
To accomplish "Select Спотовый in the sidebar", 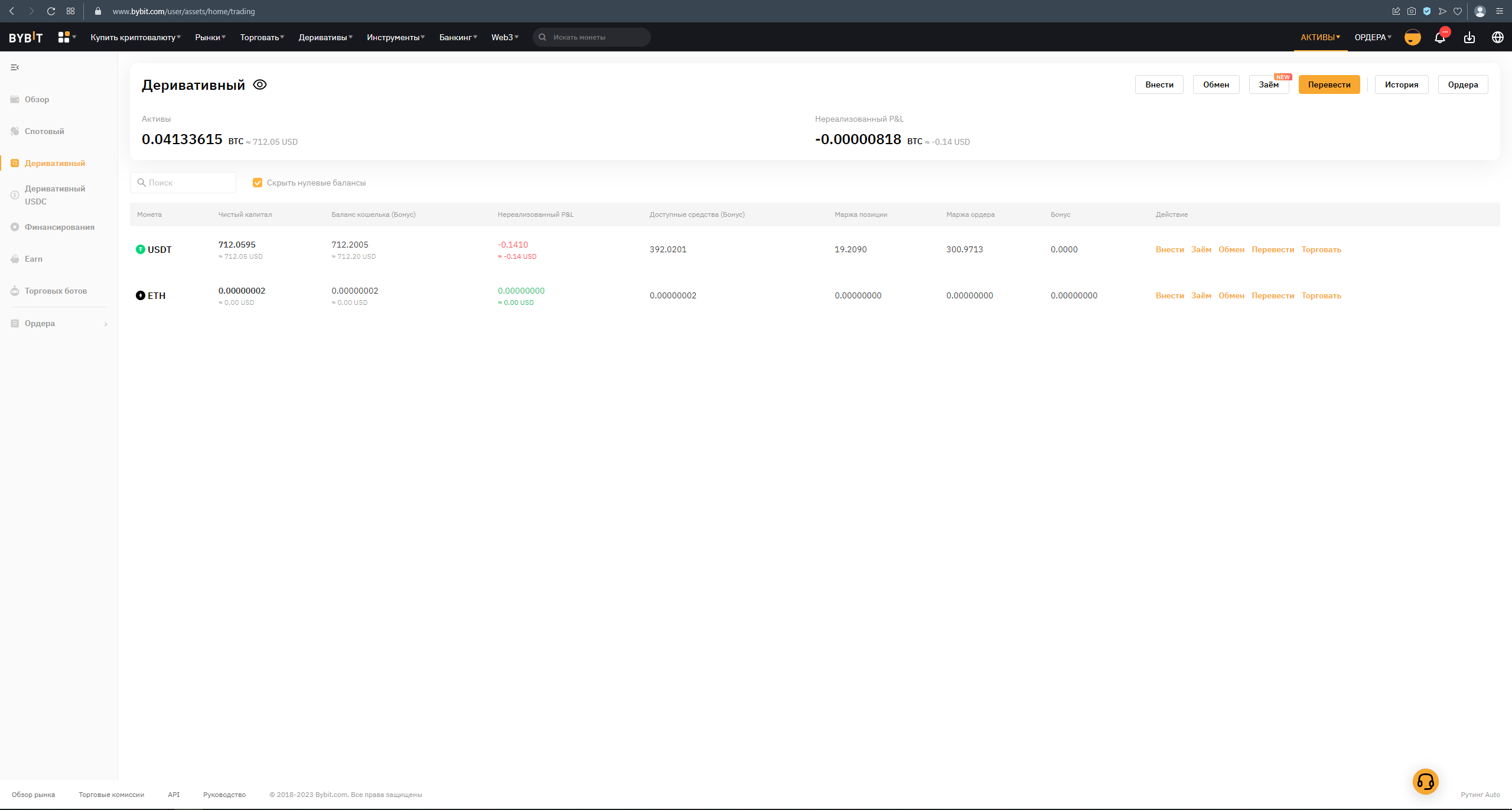I will point(44,131).
